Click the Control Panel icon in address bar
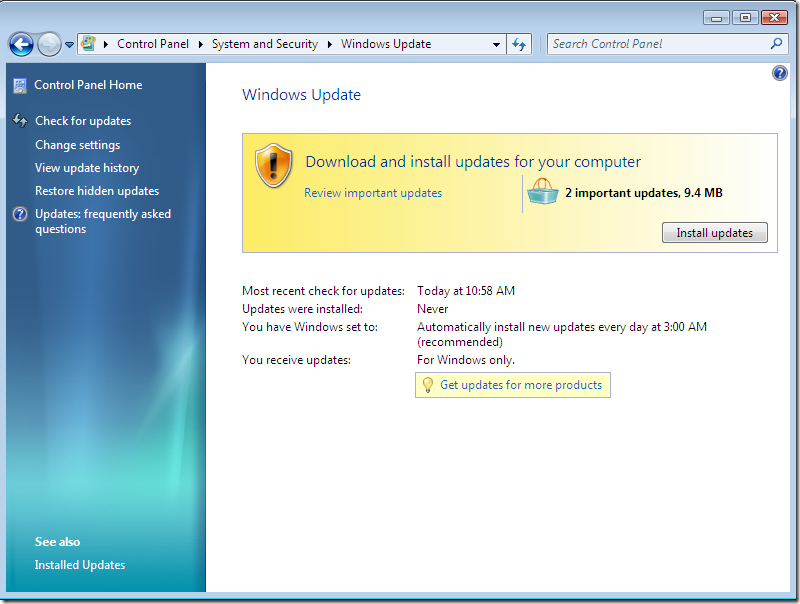 coord(88,43)
